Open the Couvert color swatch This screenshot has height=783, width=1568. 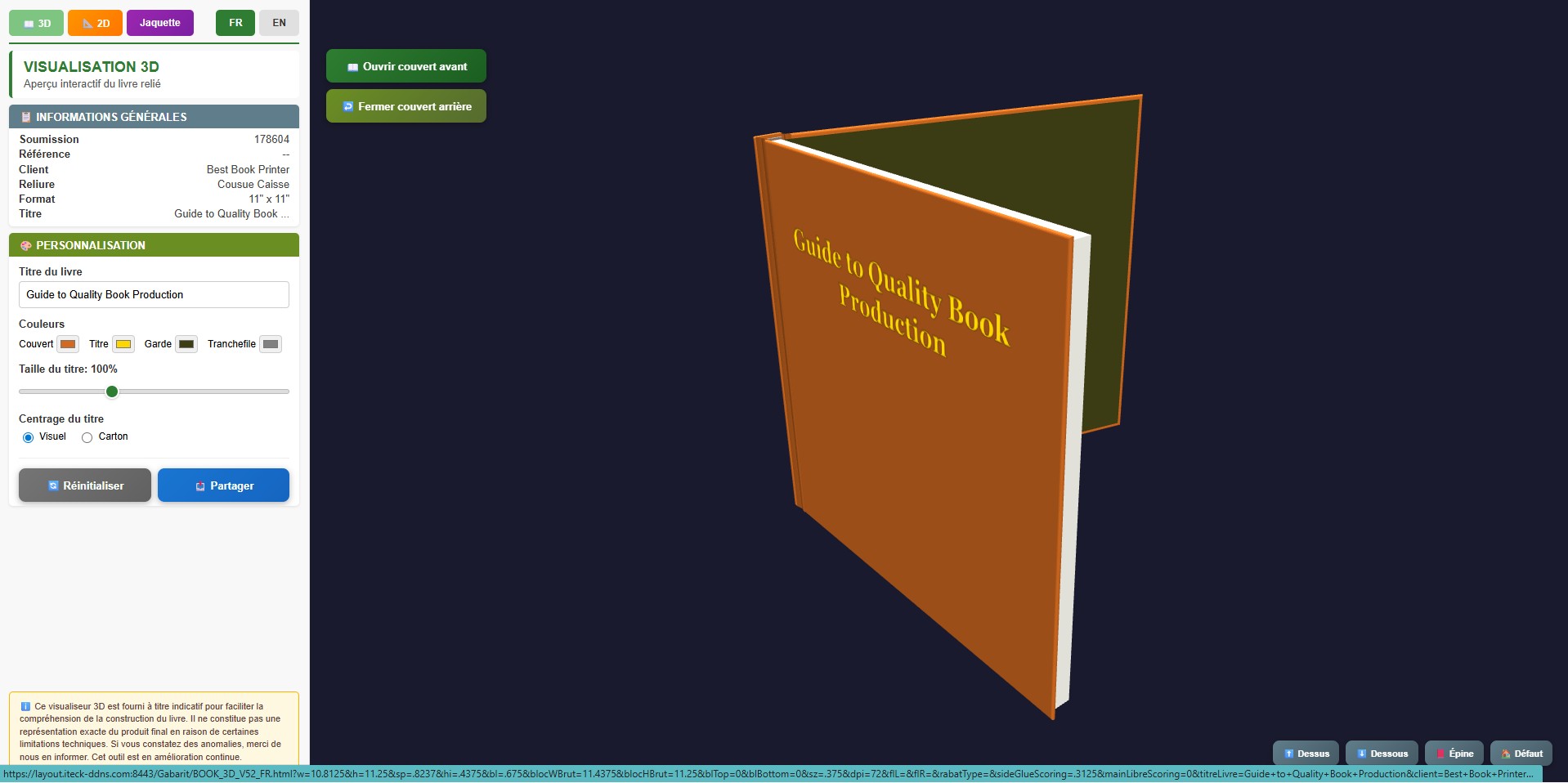click(68, 344)
